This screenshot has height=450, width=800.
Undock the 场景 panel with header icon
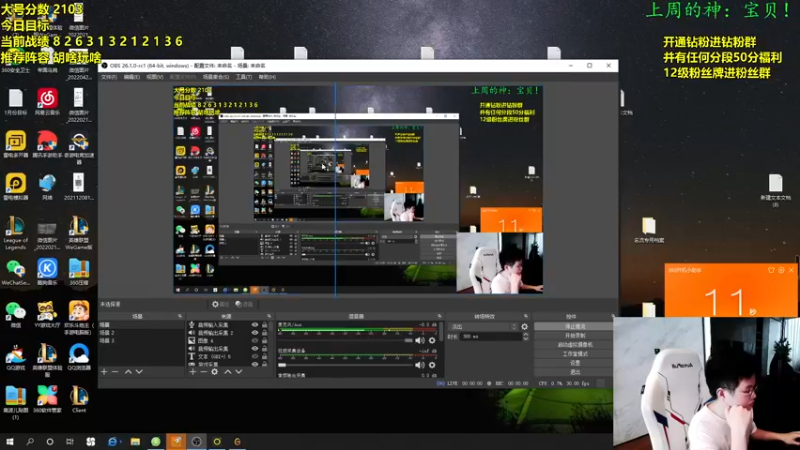click(x=180, y=316)
